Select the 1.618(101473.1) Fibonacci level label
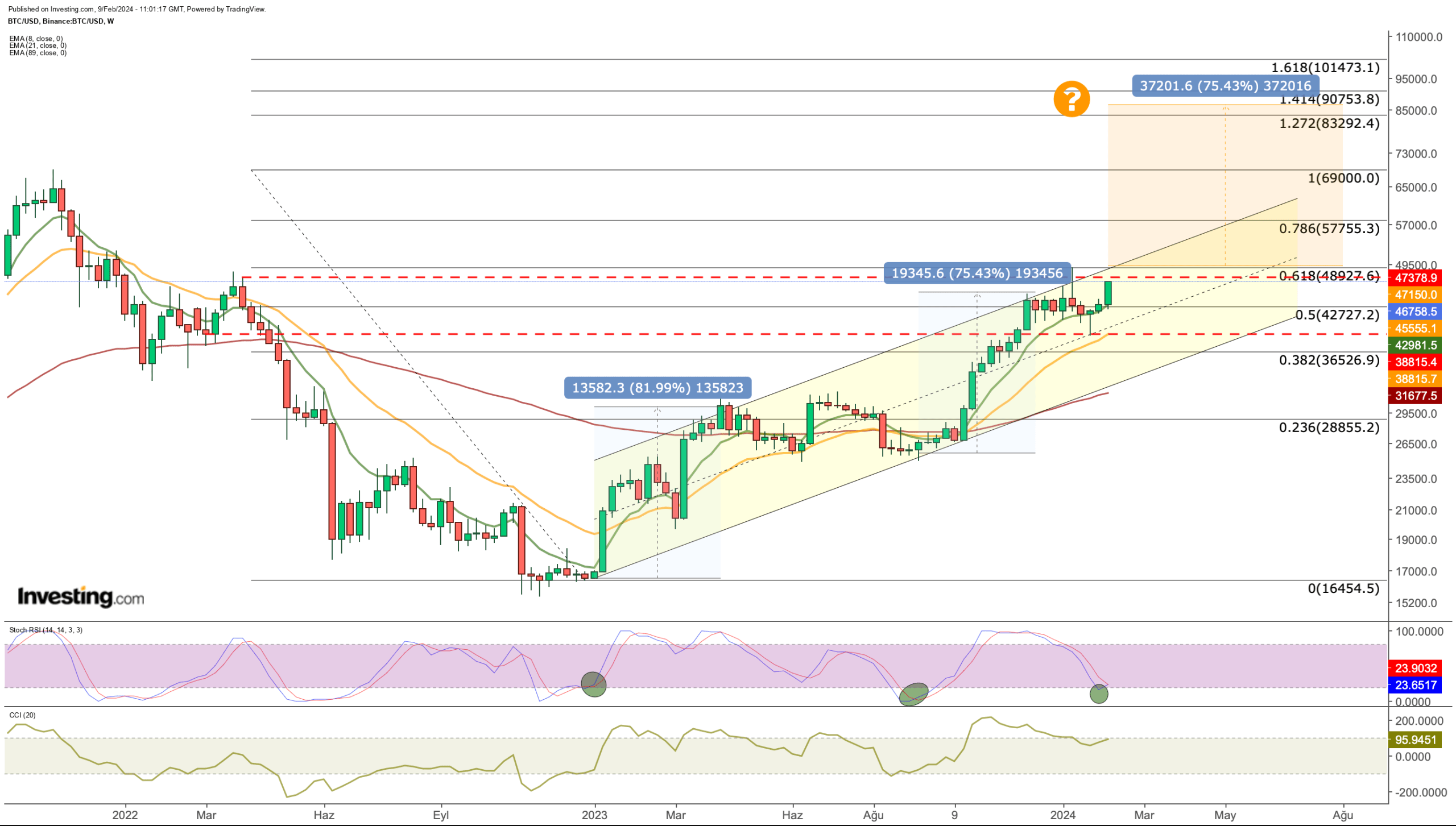1456x826 pixels. 1325,68
